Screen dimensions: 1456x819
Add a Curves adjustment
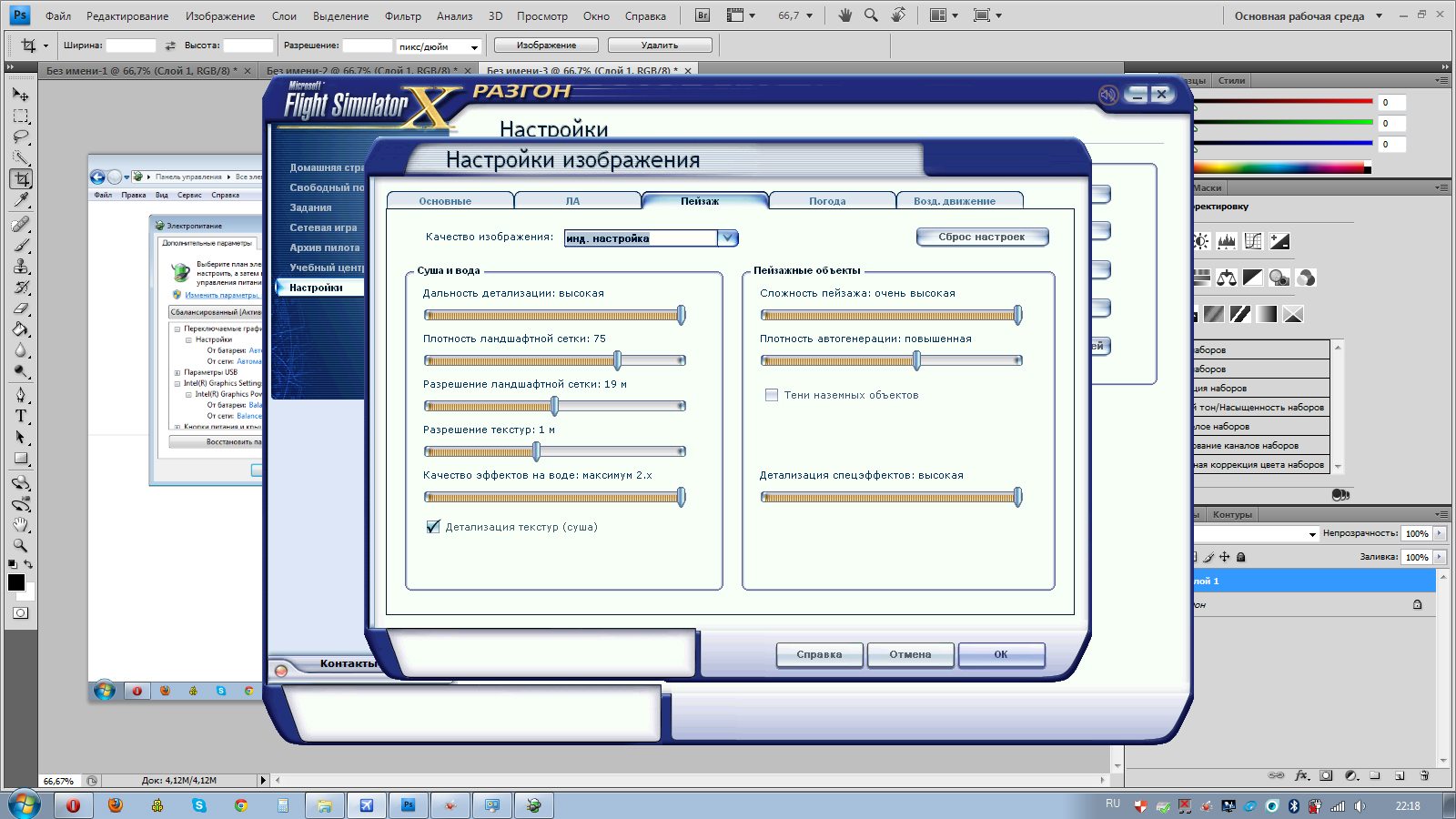point(1253,241)
